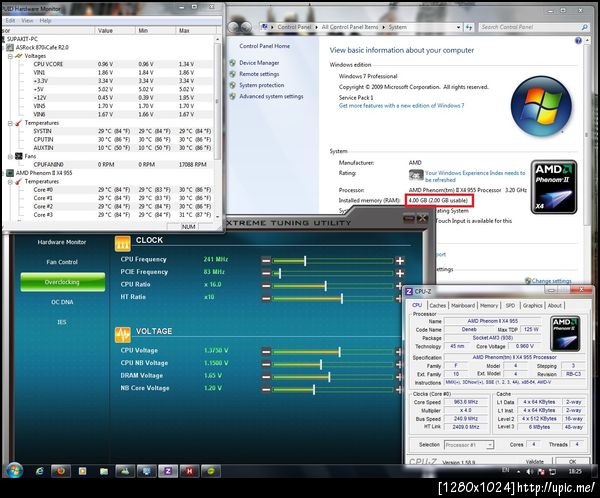Decrease CPU Ratio with minus button

pos(266,286)
